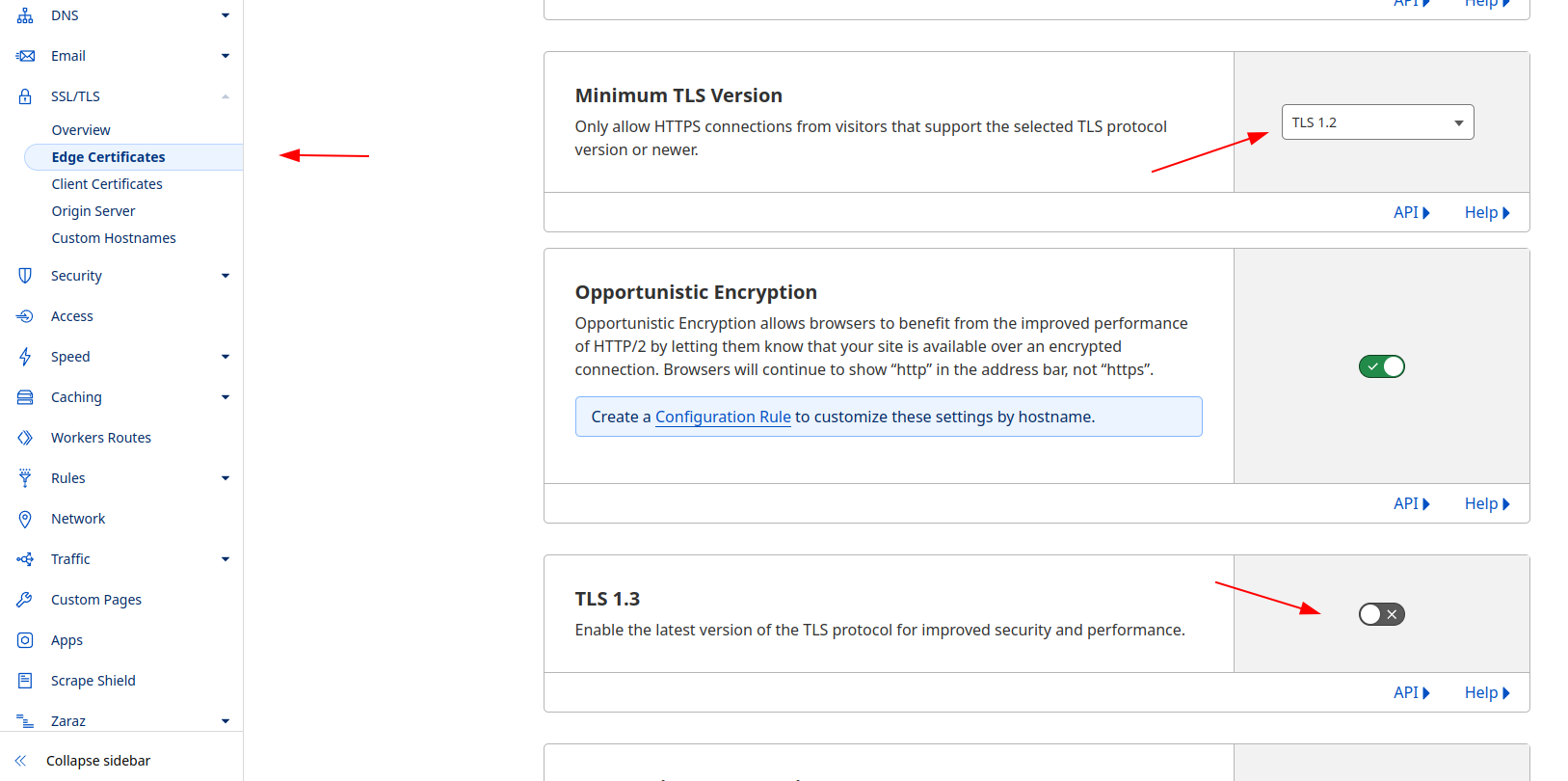Open the Configuration Rule link
This screenshot has width=1568, height=781.
point(723,417)
